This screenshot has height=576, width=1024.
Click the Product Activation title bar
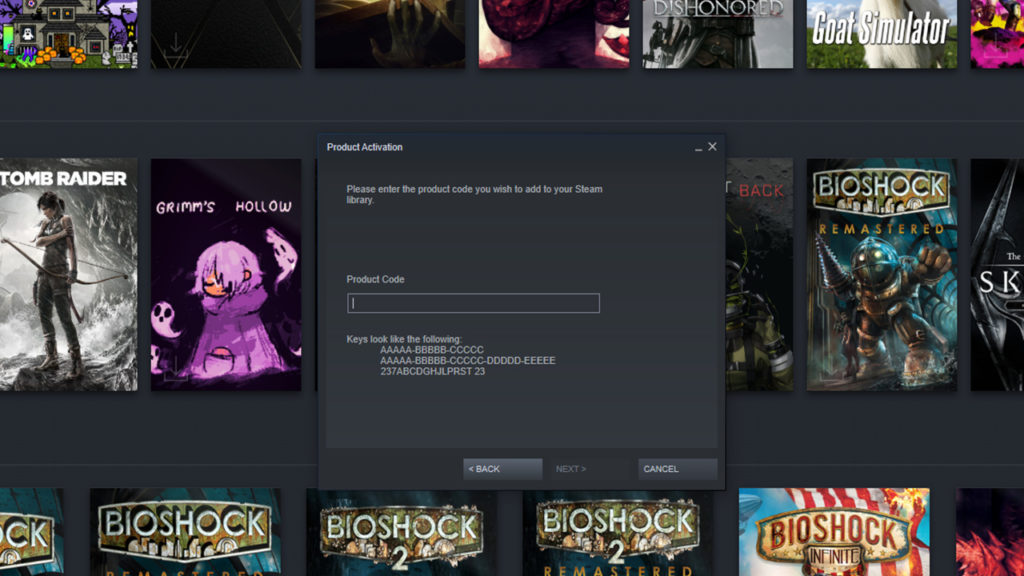pyautogui.click(x=500, y=147)
